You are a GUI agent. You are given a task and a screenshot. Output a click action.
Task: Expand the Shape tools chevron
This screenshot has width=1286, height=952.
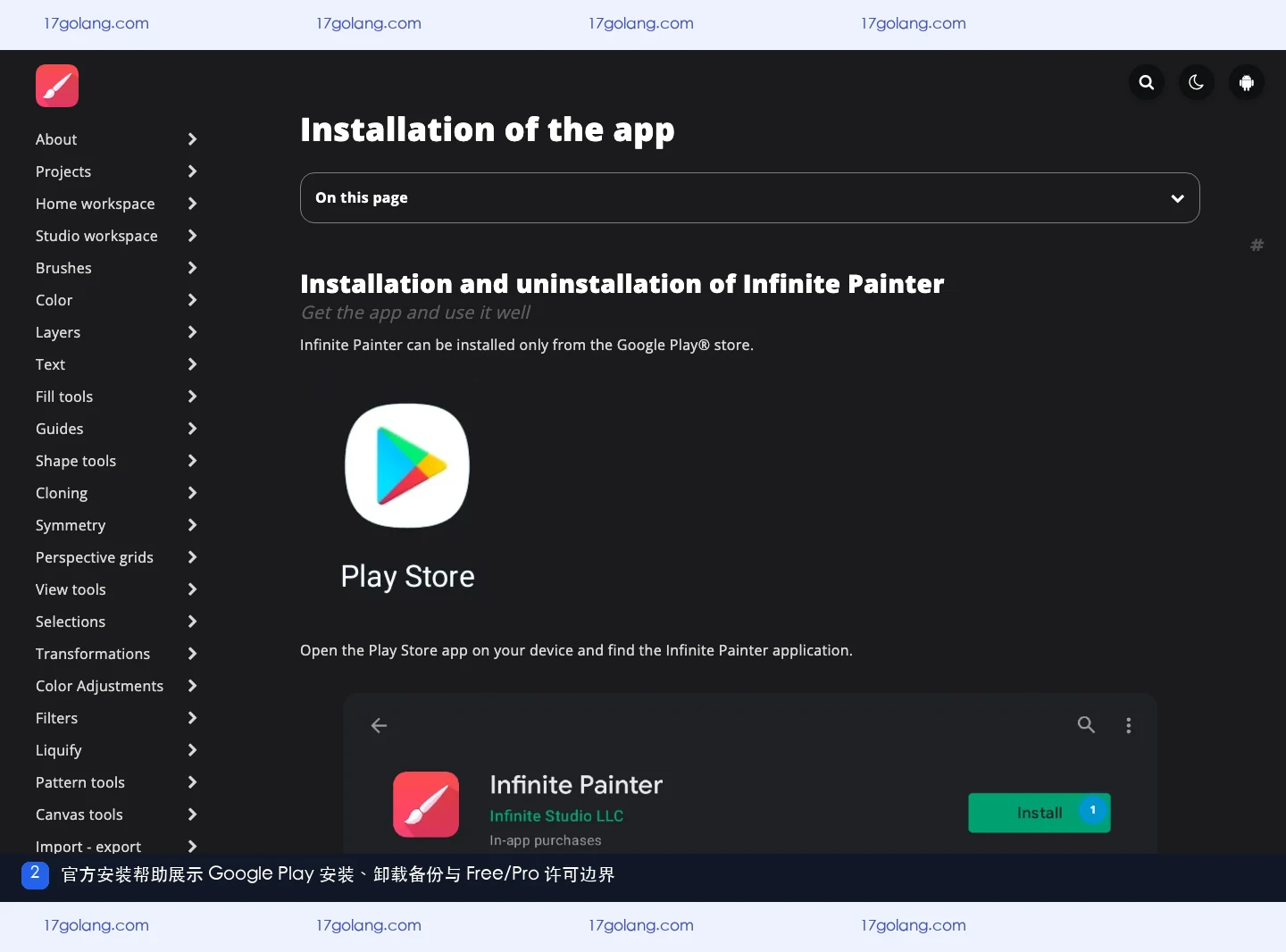pos(192,461)
